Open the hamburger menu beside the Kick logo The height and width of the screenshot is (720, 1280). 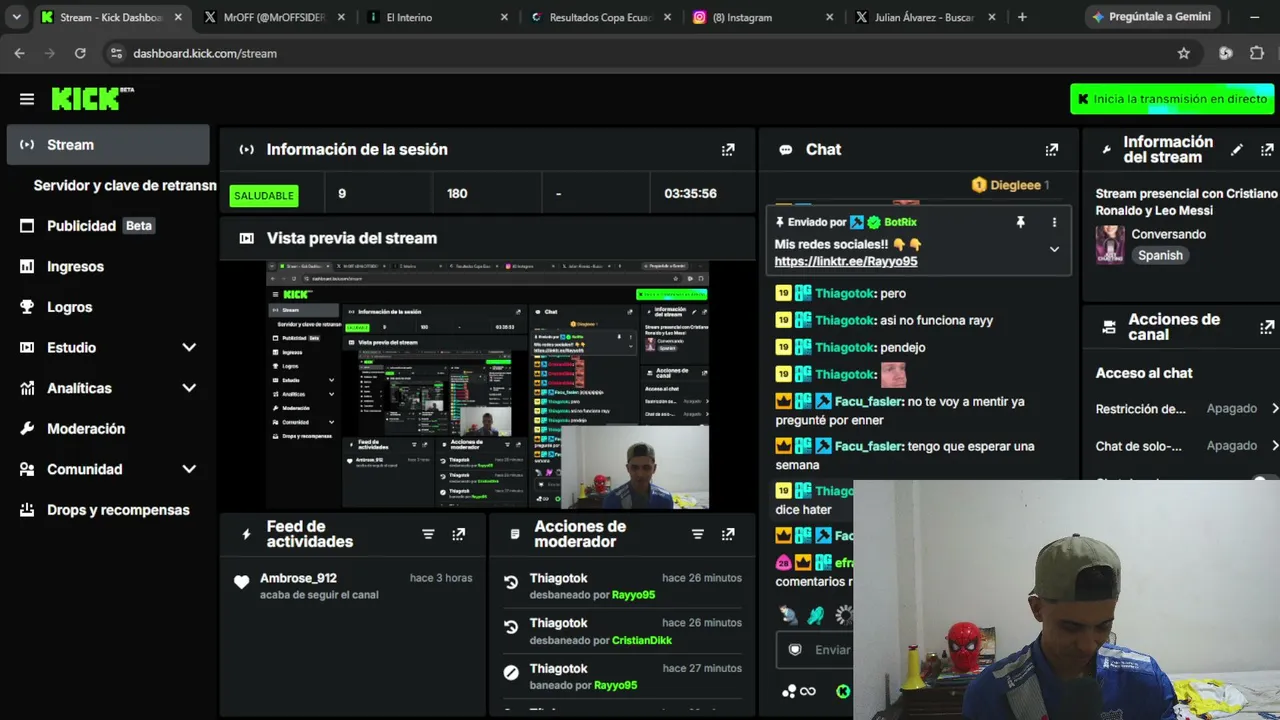point(27,99)
